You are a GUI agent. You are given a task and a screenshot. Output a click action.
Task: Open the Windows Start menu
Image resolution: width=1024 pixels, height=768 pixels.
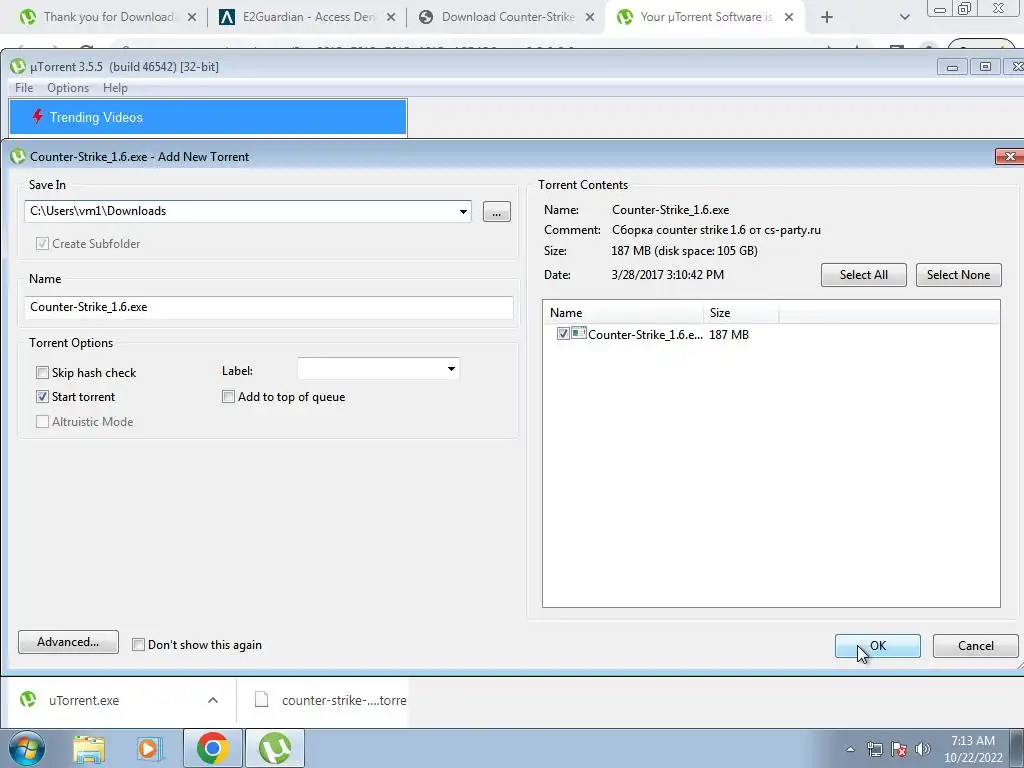(25, 748)
